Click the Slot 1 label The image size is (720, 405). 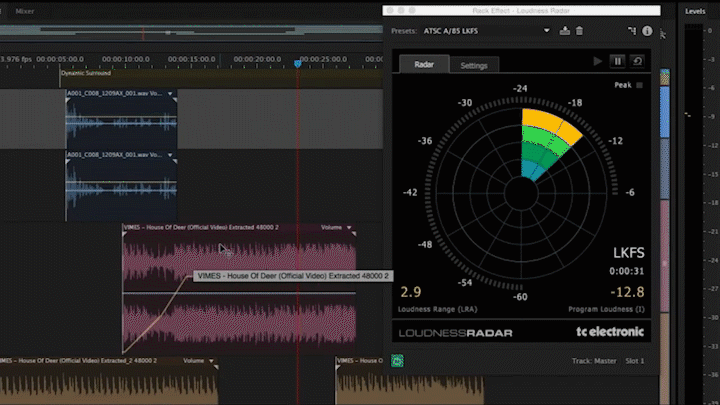(x=635, y=361)
